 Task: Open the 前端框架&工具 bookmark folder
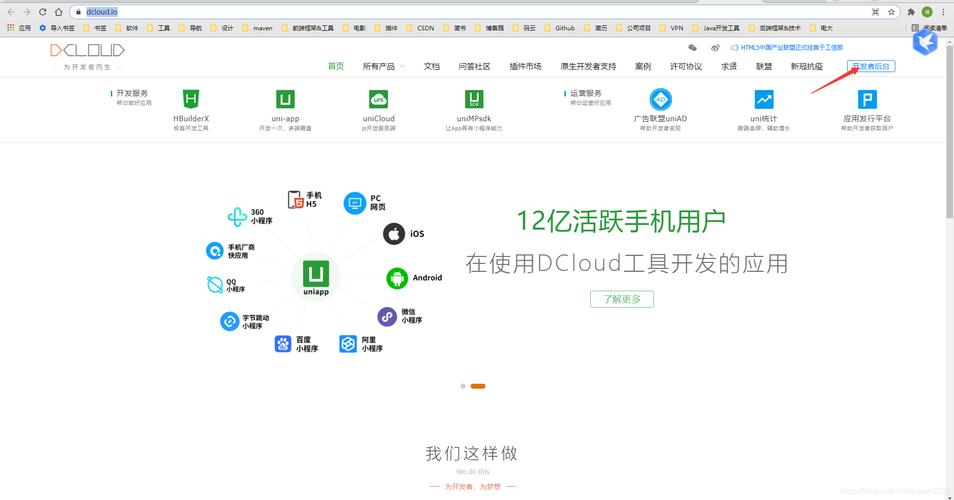308,28
